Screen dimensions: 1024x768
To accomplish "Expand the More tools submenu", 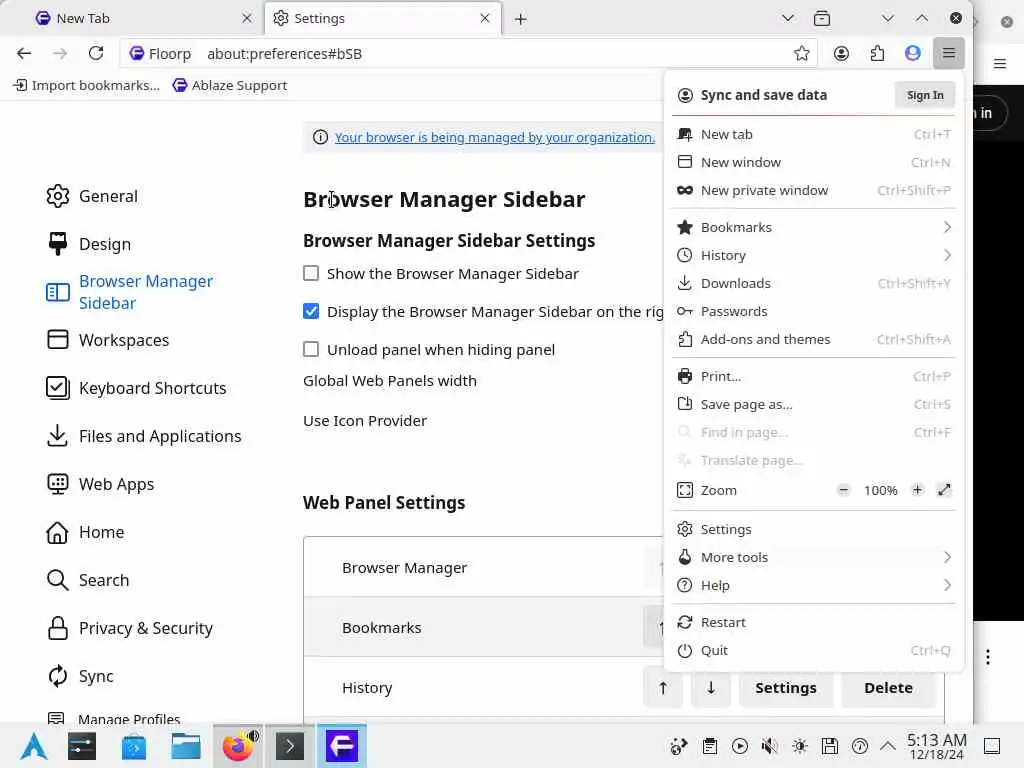I will pyautogui.click(x=814, y=557).
